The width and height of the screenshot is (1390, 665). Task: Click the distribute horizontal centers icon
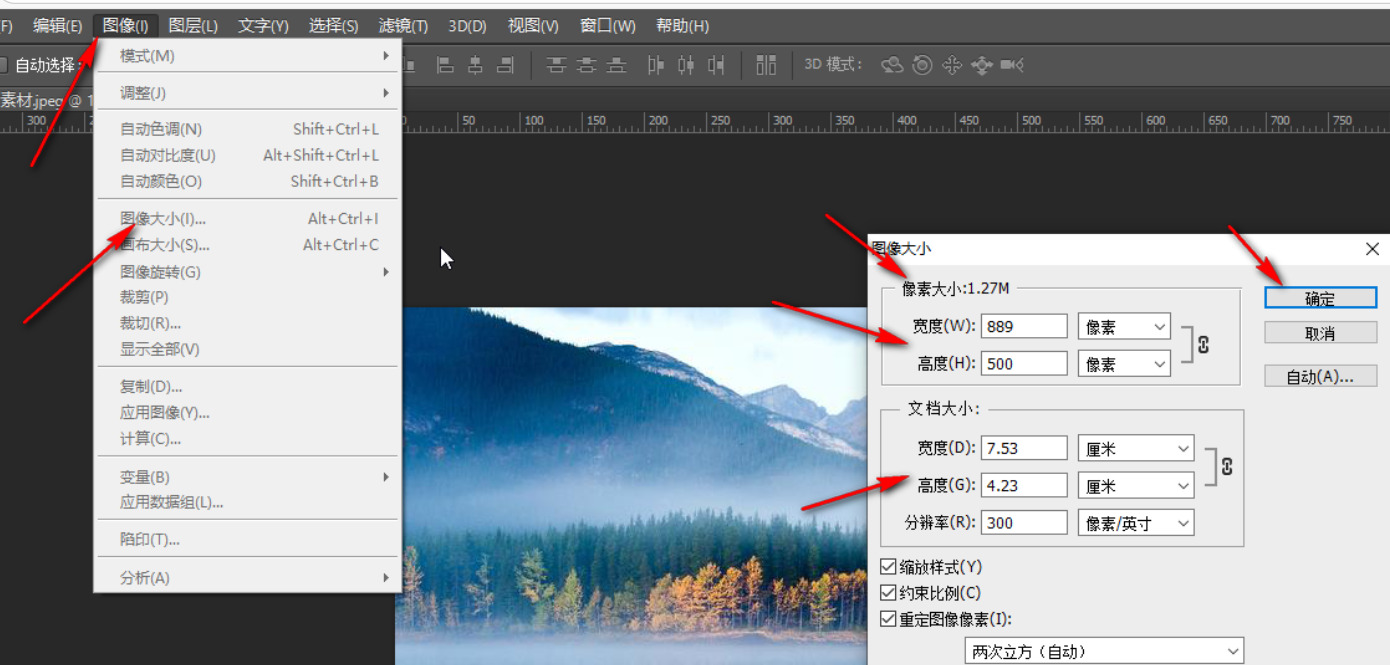coord(686,65)
